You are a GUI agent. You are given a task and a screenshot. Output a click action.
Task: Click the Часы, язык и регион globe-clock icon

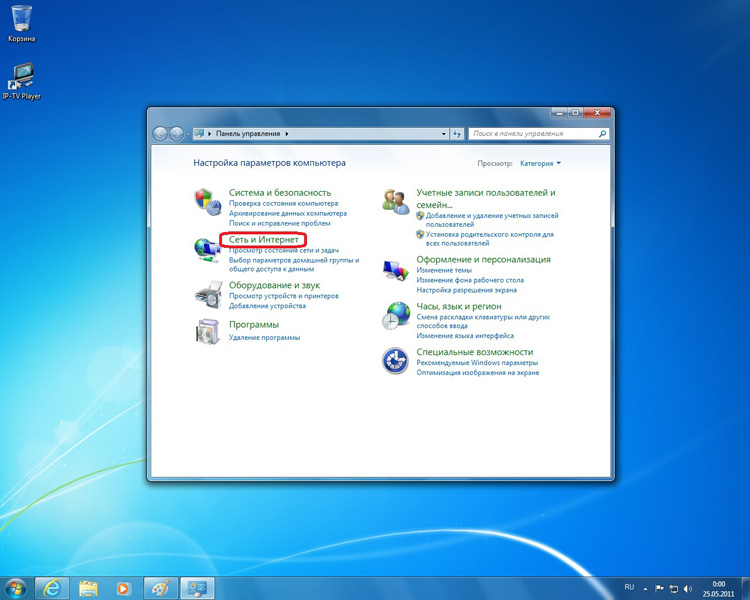[x=396, y=315]
